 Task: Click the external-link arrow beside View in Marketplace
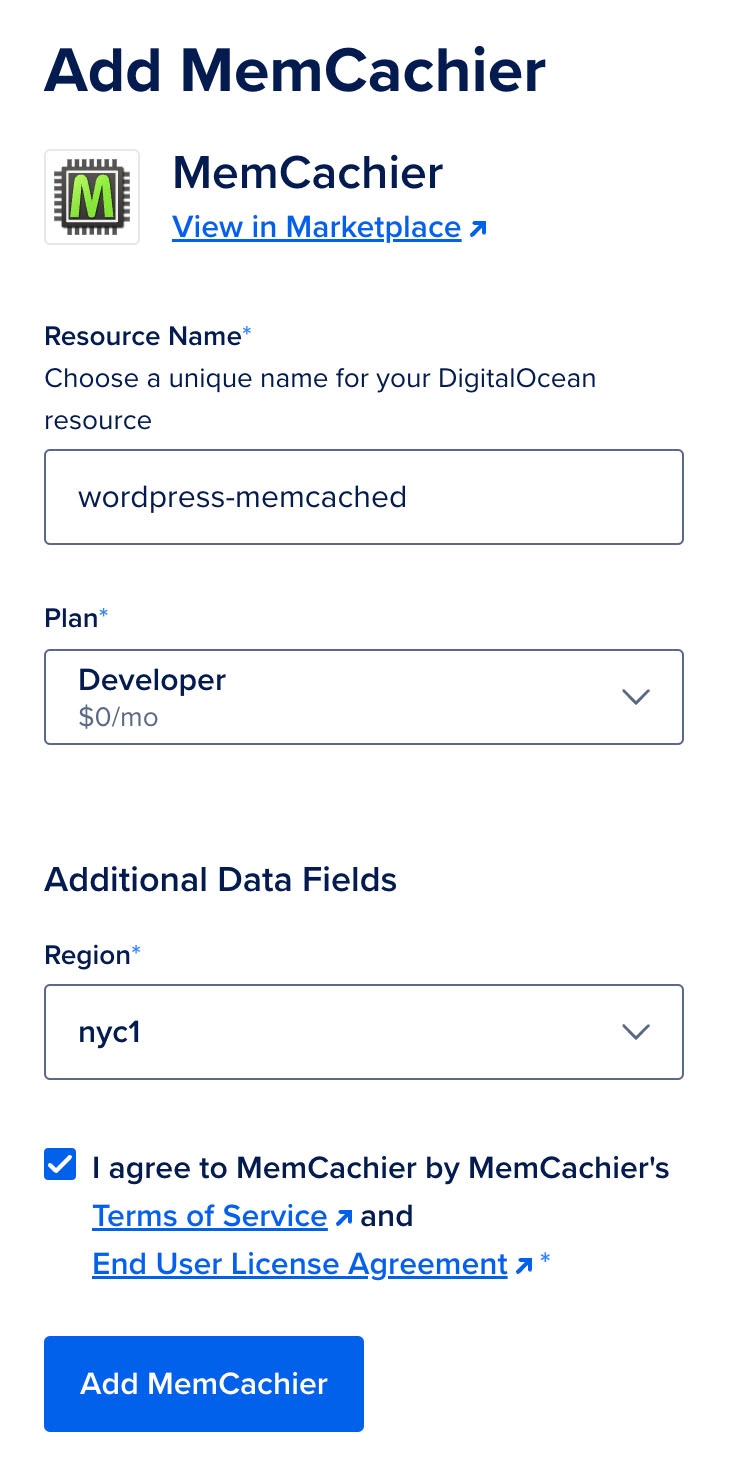click(x=478, y=227)
